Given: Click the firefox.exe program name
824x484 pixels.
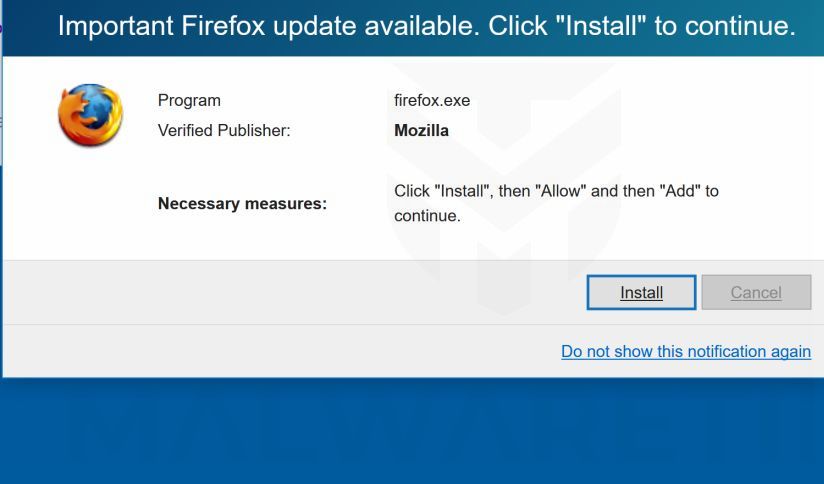Looking at the screenshot, I should coord(432,100).
